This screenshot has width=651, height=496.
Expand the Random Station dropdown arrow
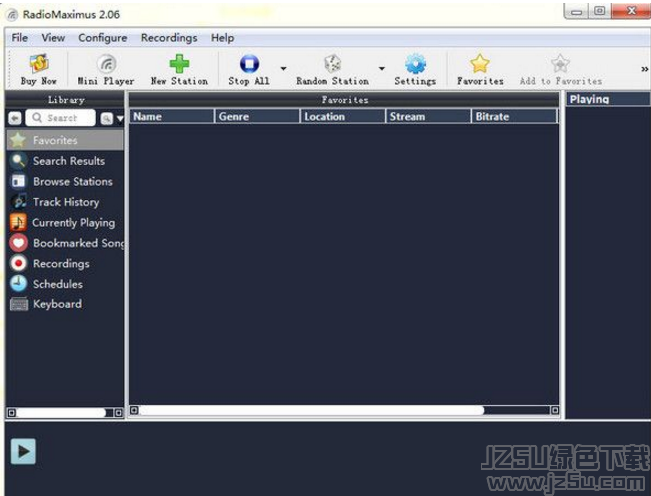pyautogui.click(x=382, y=68)
